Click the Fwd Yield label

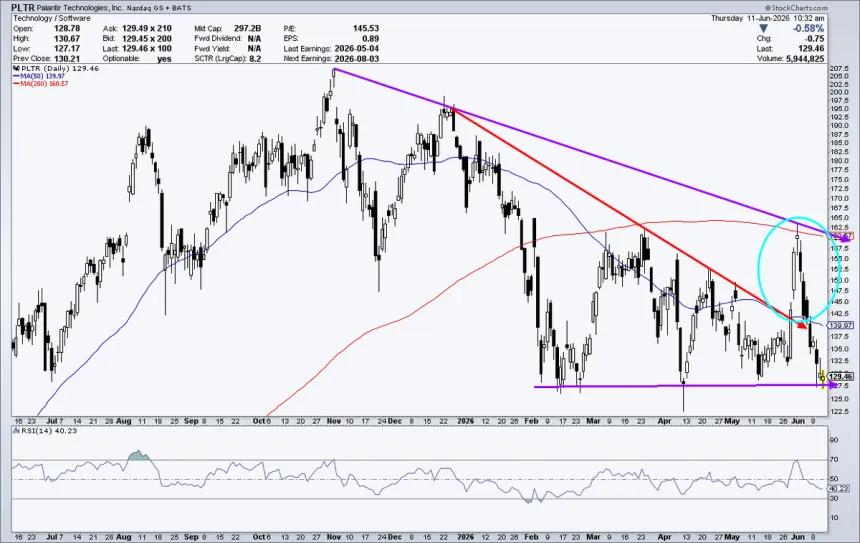coord(211,48)
